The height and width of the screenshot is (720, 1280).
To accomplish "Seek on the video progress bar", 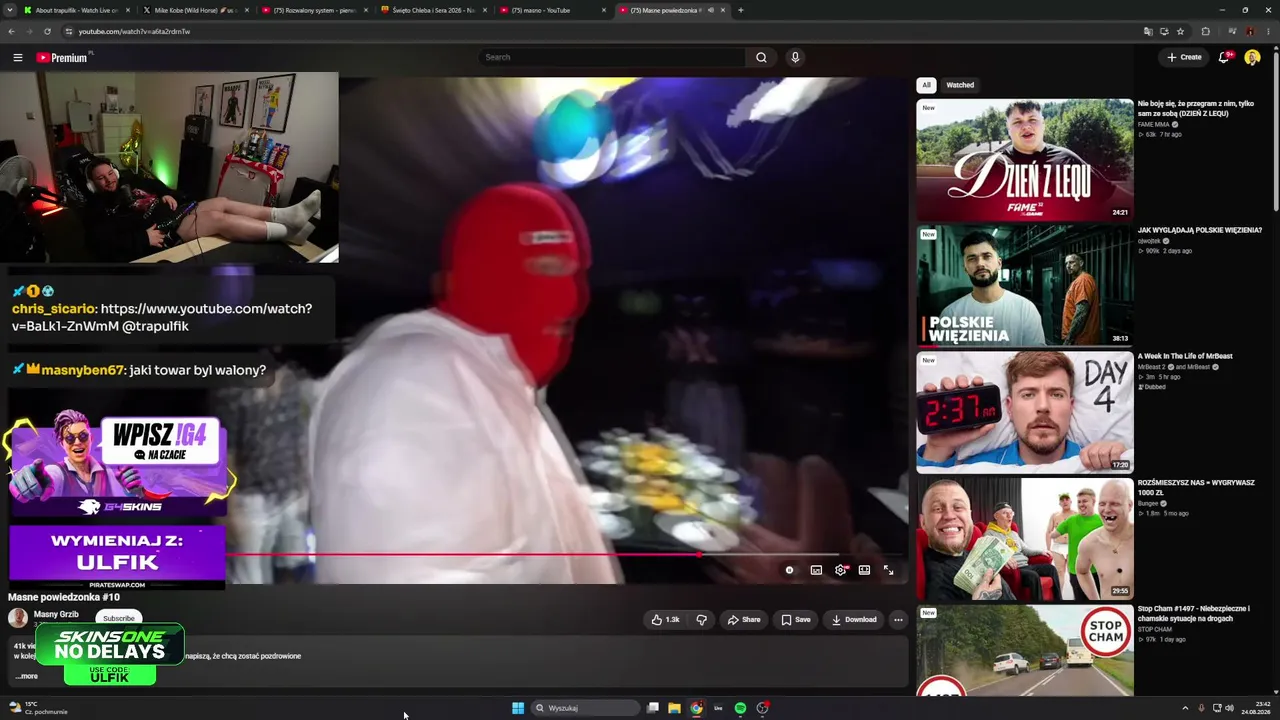I will (x=564, y=554).
